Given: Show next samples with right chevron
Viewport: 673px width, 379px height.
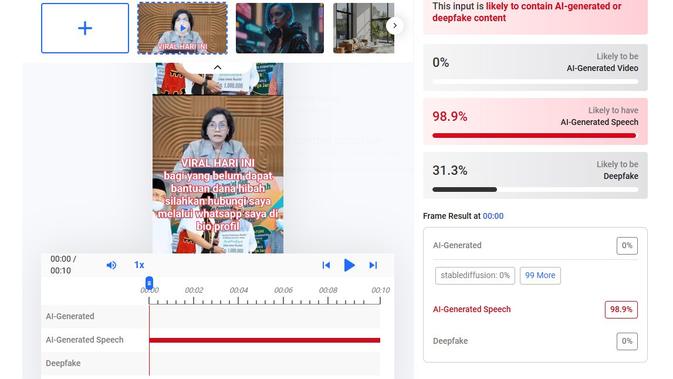Looking at the screenshot, I should pos(395,26).
